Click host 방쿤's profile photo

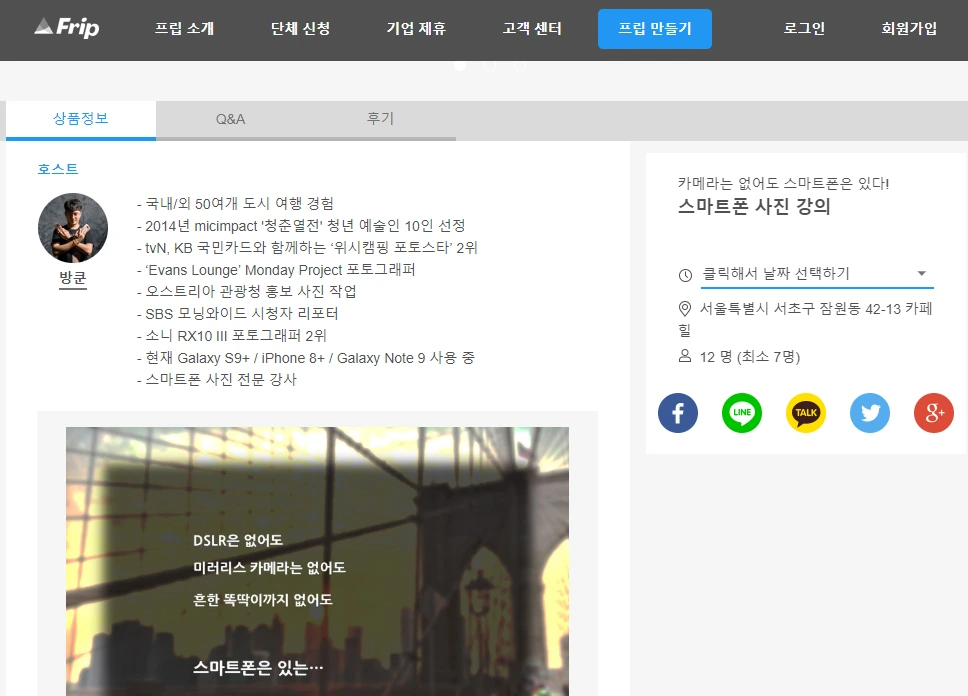pos(73,228)
